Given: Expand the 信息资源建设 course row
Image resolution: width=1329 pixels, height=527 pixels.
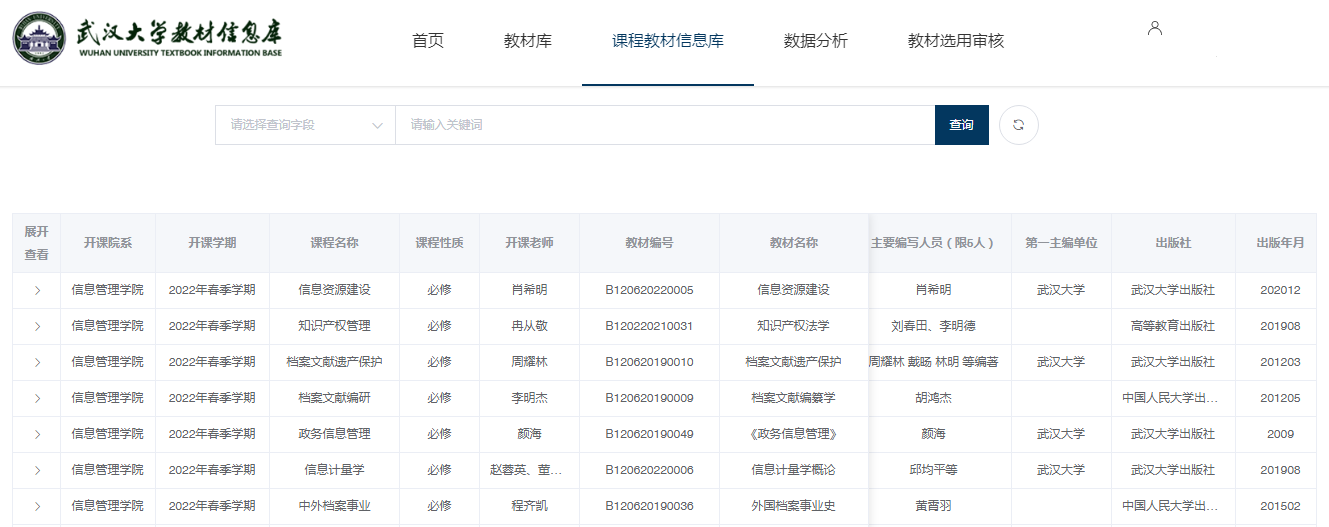Looking at the screenshot, I should pos(37,290).
